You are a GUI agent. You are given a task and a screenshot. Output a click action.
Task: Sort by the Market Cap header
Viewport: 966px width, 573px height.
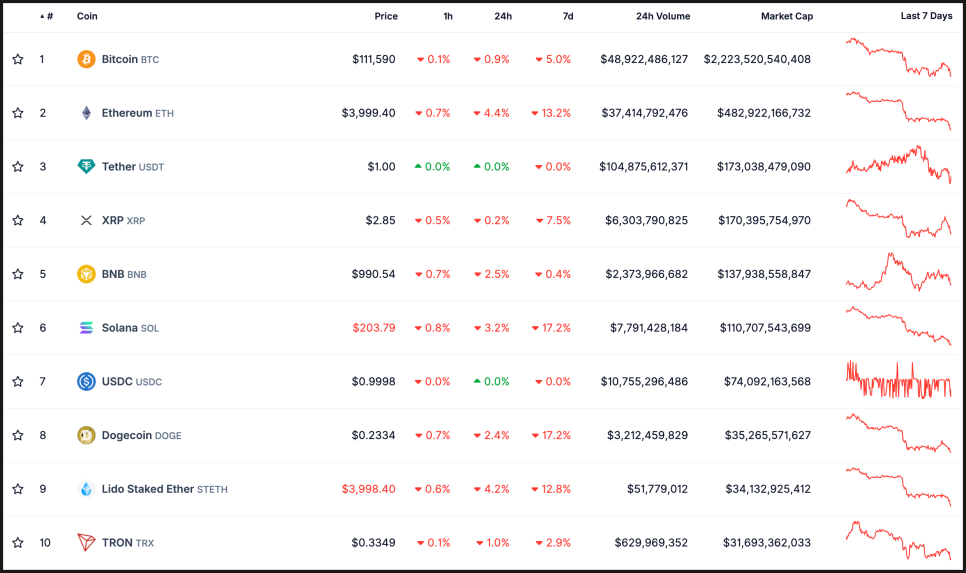click(787, 16)
